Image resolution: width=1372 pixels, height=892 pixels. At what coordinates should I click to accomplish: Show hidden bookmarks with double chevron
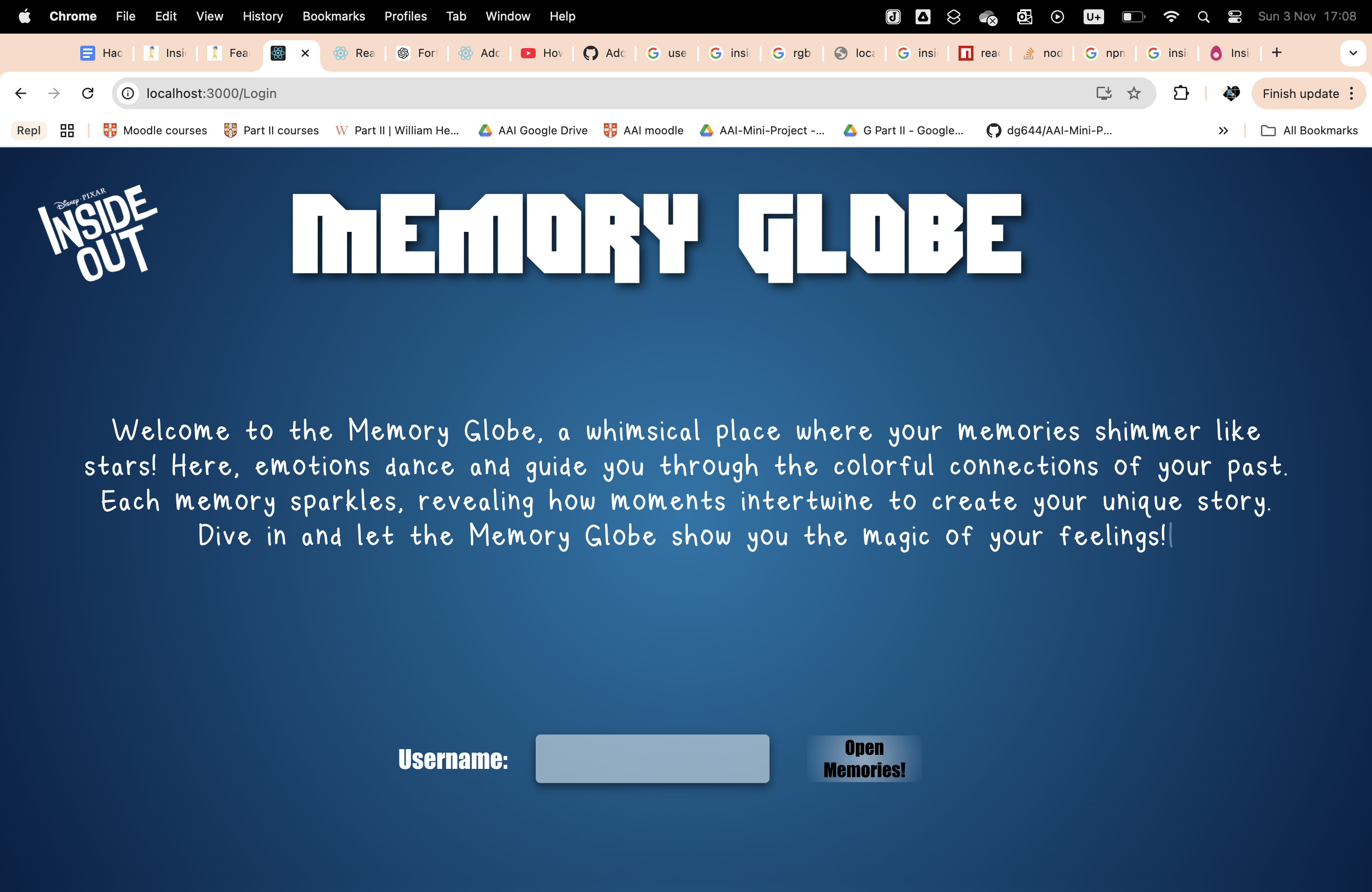click(1223, 131)
